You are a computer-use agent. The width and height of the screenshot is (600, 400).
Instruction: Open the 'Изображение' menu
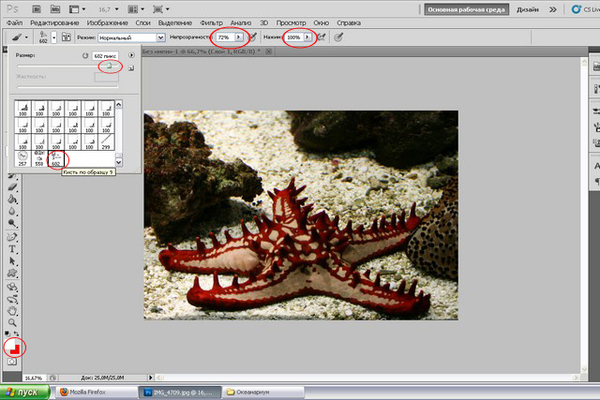pos(107,21)
